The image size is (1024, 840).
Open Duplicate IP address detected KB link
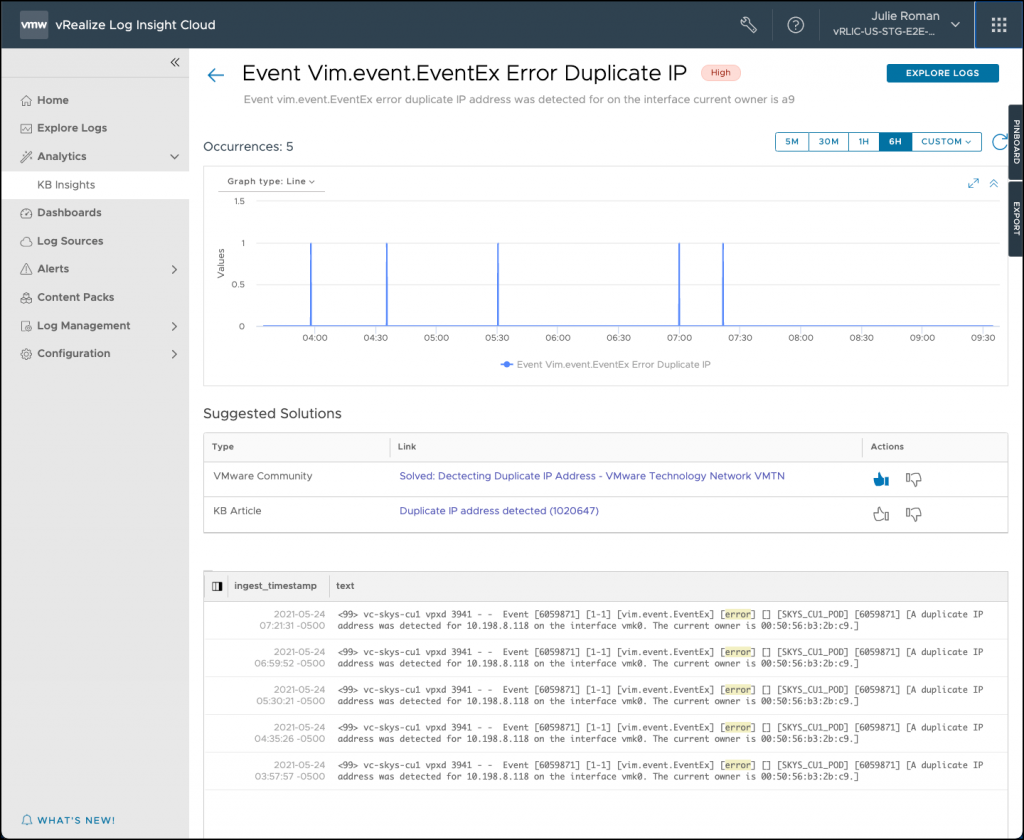click(x=499, y=511)
